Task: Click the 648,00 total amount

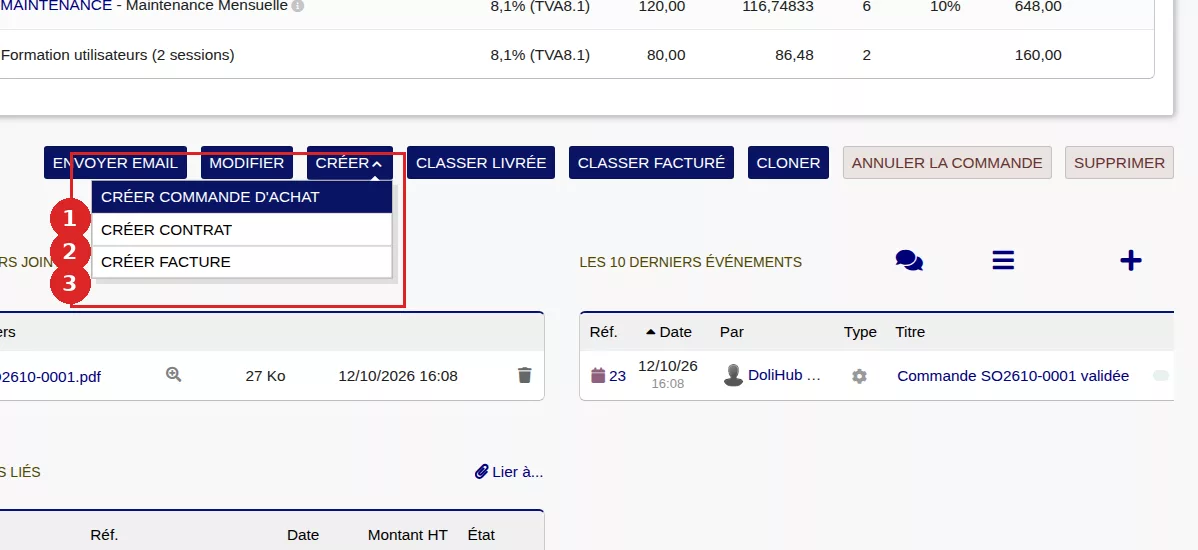Action: (x=1038, y=6)
